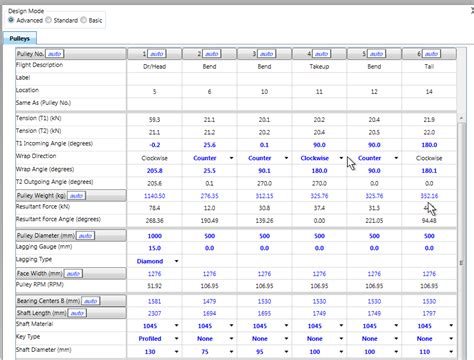Image resolution: width=474 pixels, height=360 pixels.
Task: Click the T1 Incoming Angle value 25.6
Action: pos(210,145)
